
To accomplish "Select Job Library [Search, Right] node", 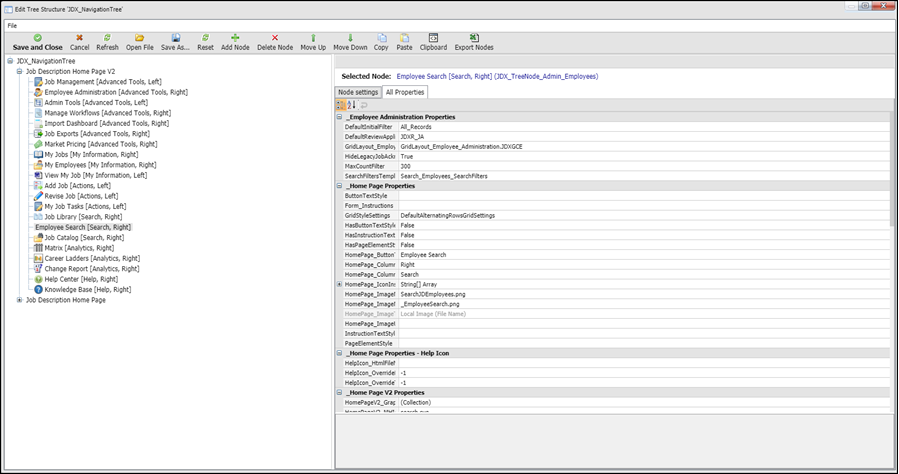I will [x=83, y=217].
